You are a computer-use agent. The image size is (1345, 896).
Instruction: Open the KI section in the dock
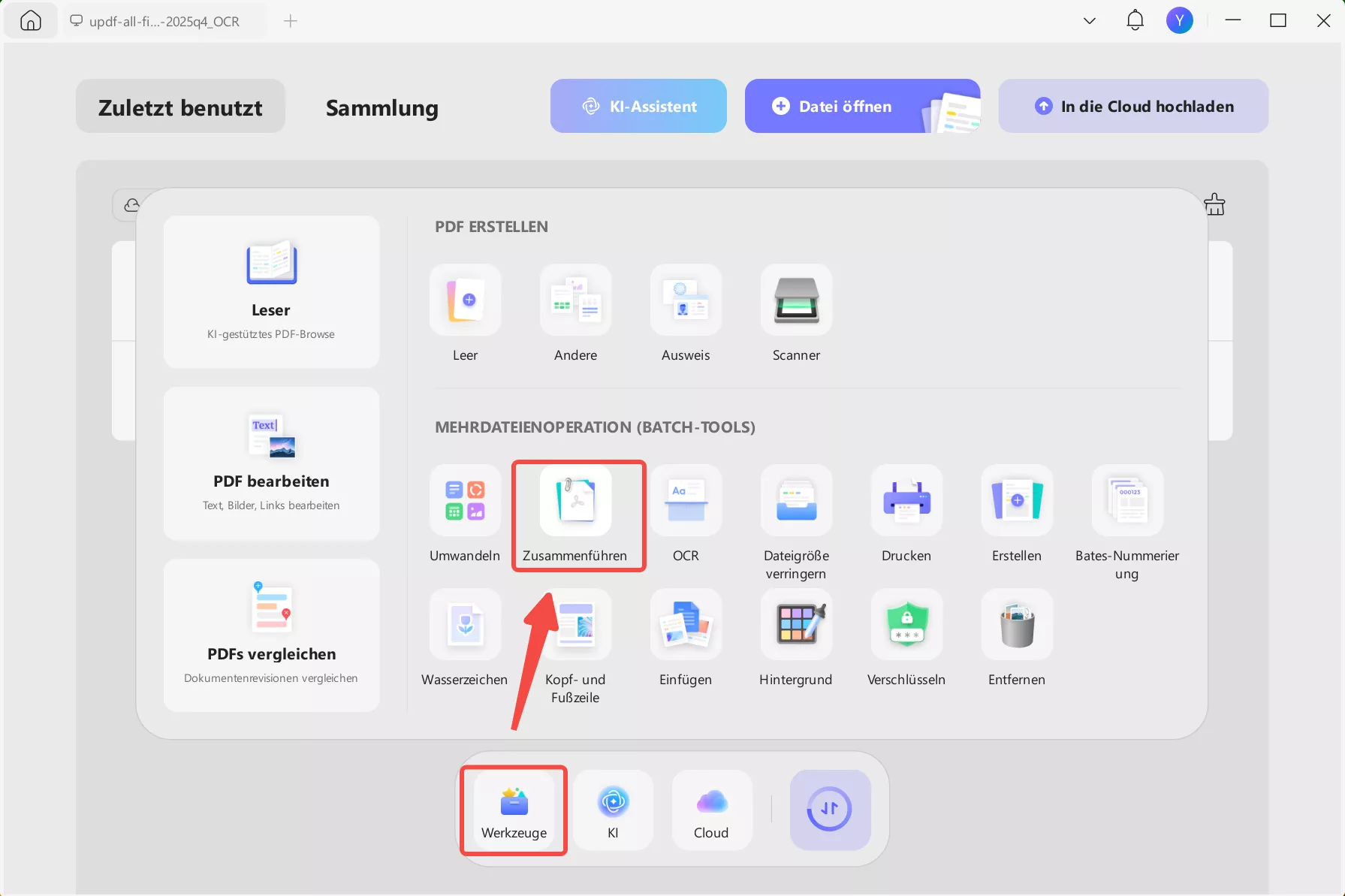pyautogui.click(x=613, y=810)
